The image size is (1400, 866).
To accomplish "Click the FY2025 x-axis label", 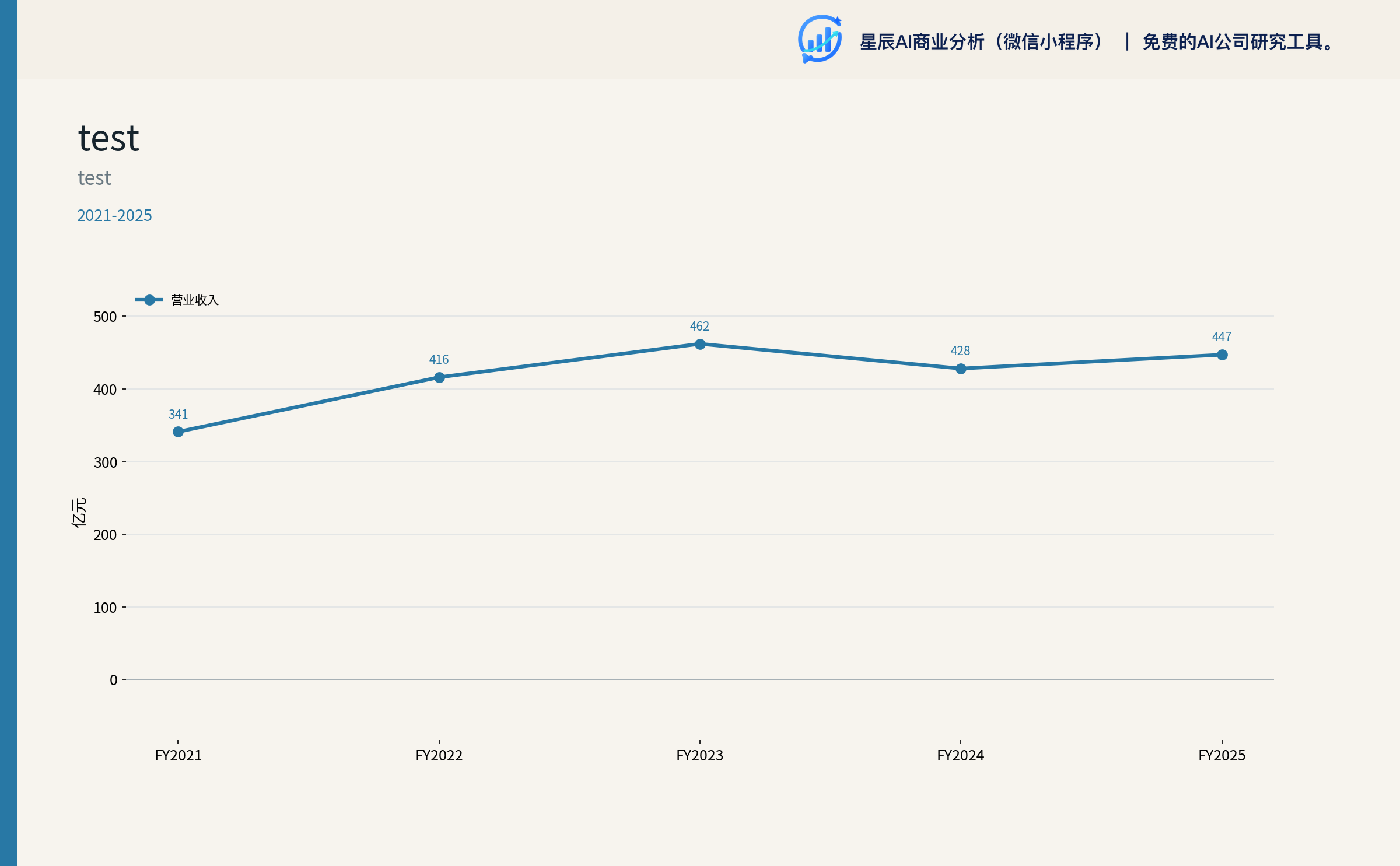I will pos(1221,755).
